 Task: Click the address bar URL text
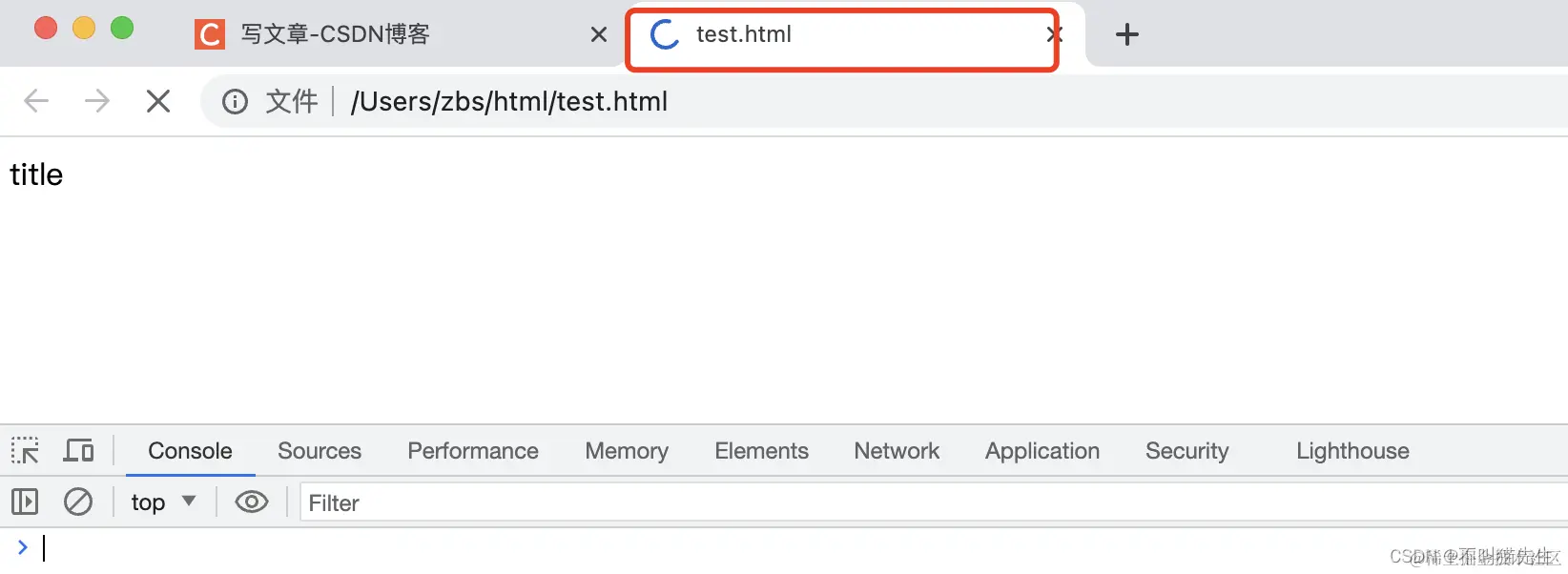tap(509, 101)
